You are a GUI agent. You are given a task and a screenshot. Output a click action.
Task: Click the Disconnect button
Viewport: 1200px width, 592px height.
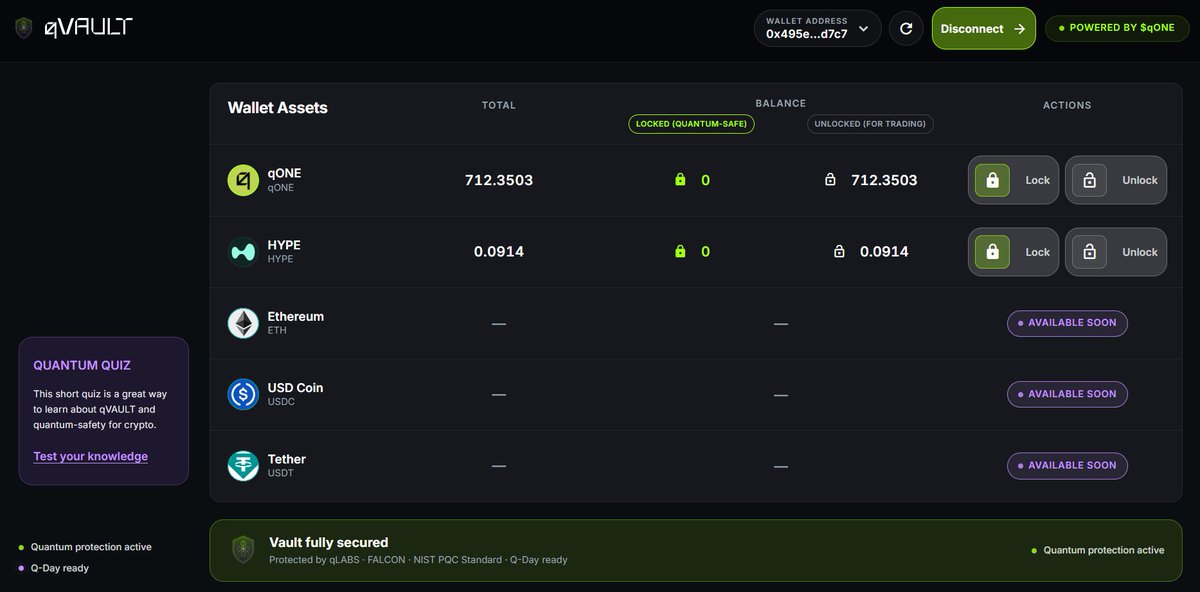pyautogui.click(x=983, y=29)
